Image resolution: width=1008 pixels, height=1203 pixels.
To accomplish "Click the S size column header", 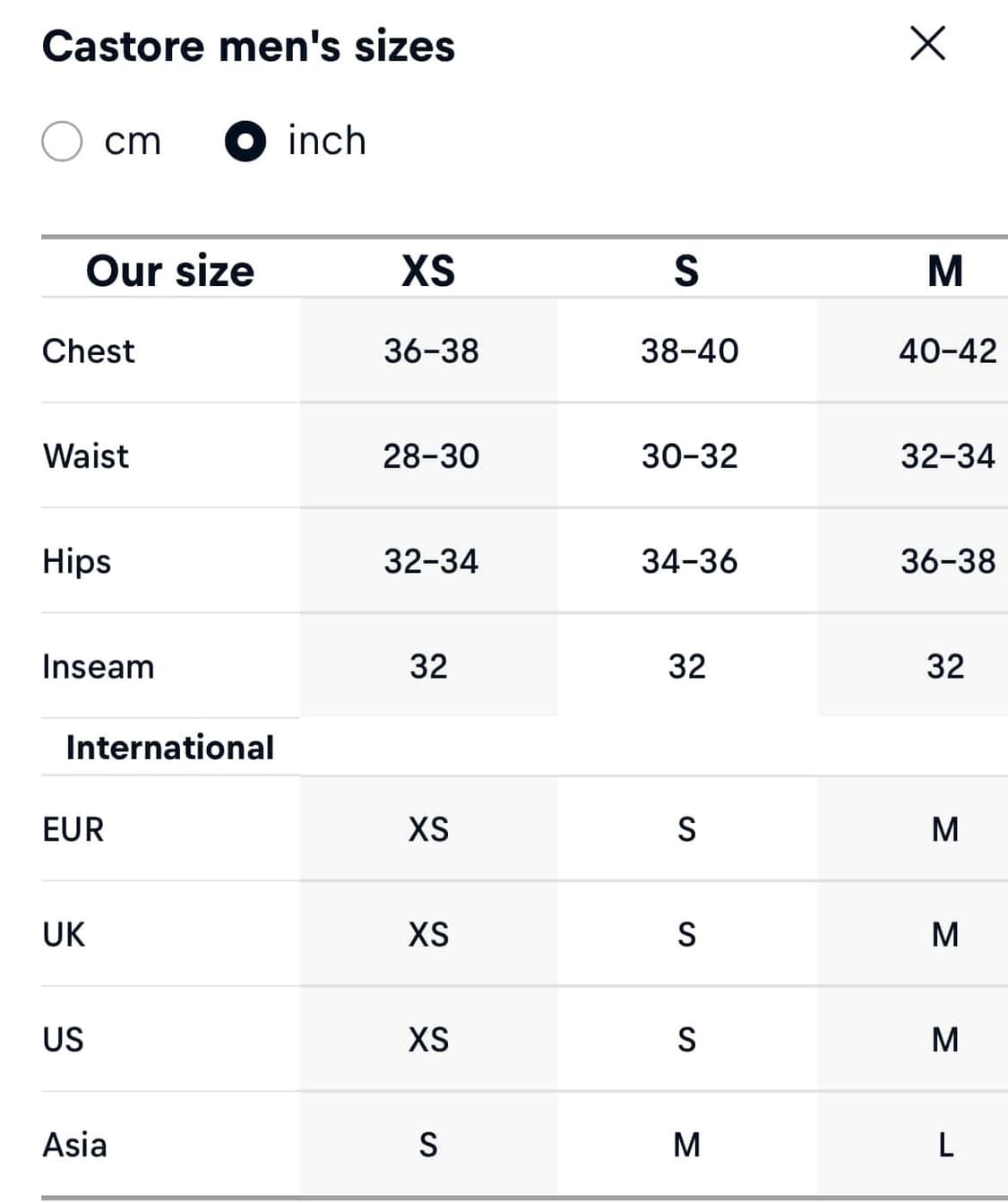I will coord(686,271).
